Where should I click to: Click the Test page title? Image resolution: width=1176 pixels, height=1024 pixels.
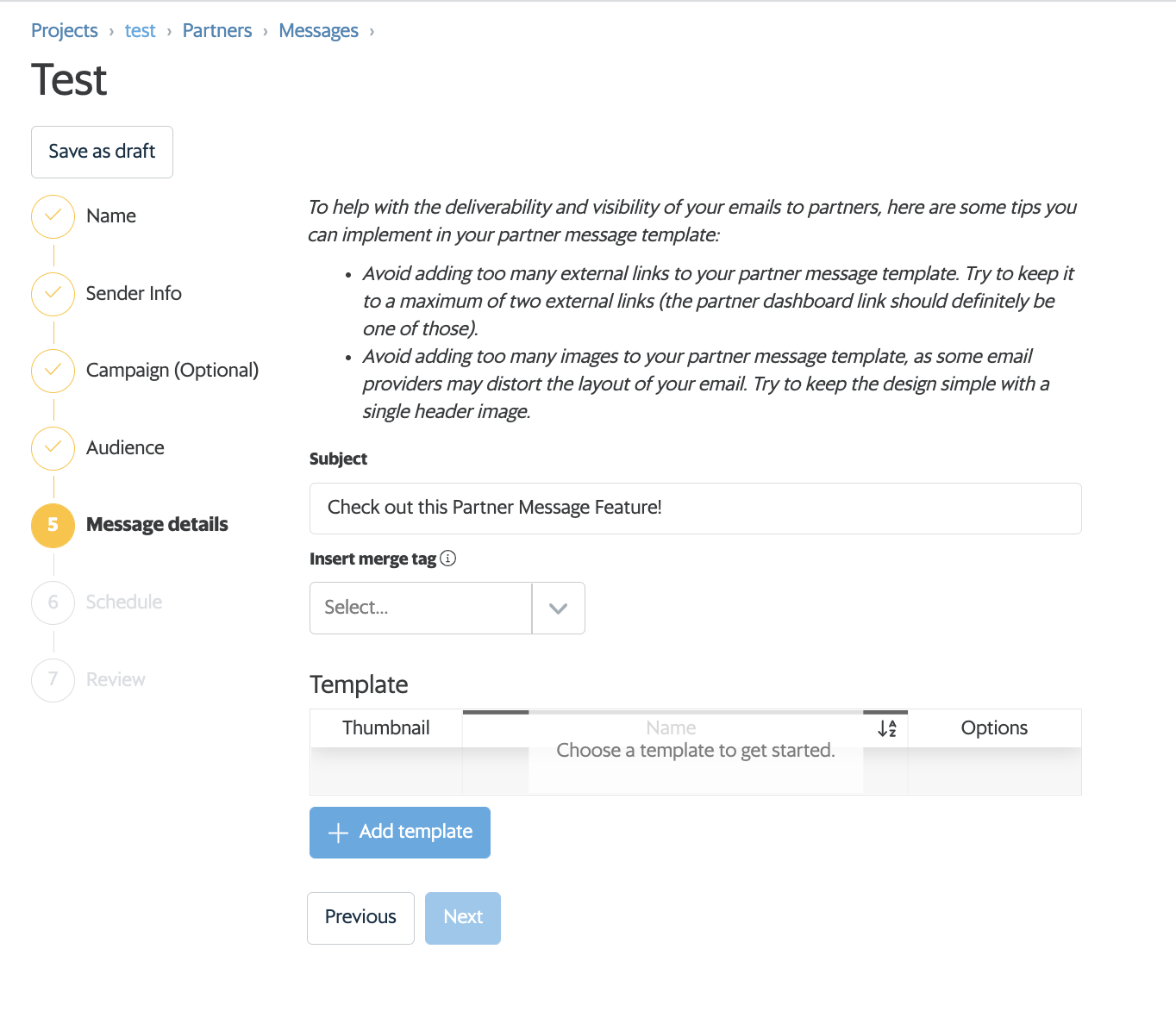pos(69,81)
